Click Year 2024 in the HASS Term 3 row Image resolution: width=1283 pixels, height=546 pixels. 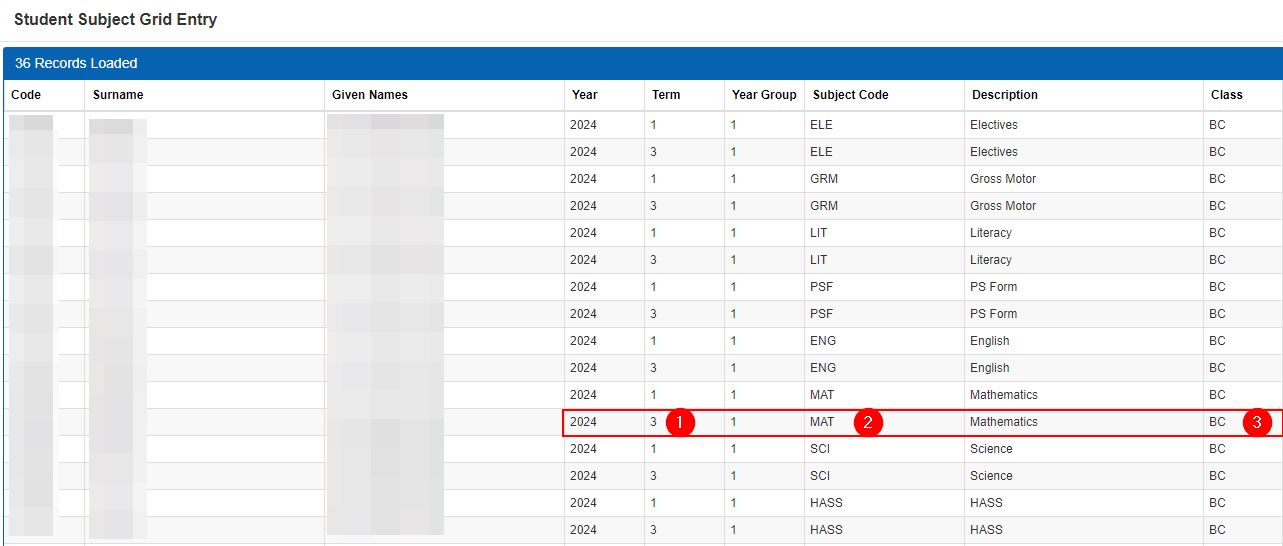click(583, 530)
